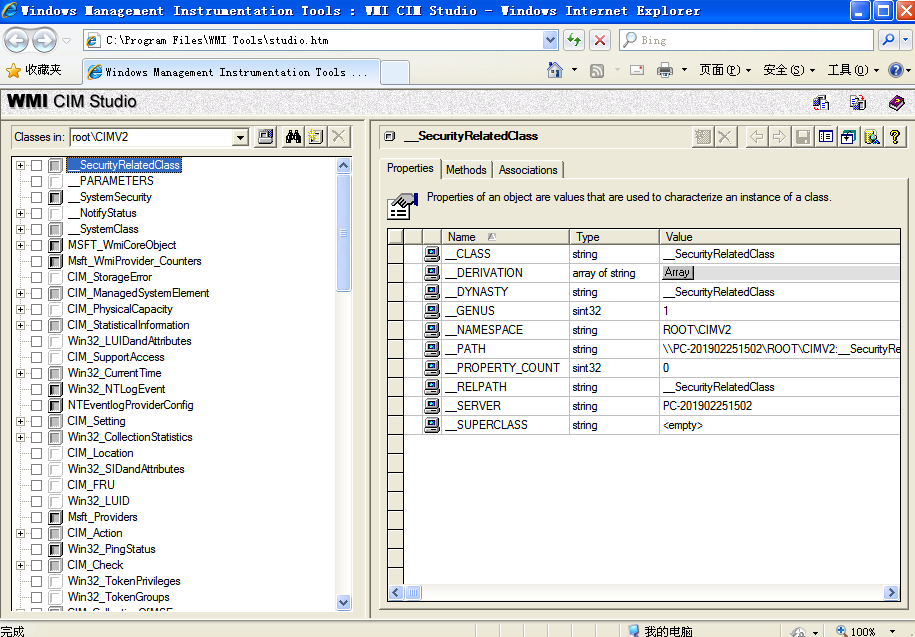Screen dimensions: 915x637
Task: Check the box for Win32_PingStatus
Action: tap(36, 550)
